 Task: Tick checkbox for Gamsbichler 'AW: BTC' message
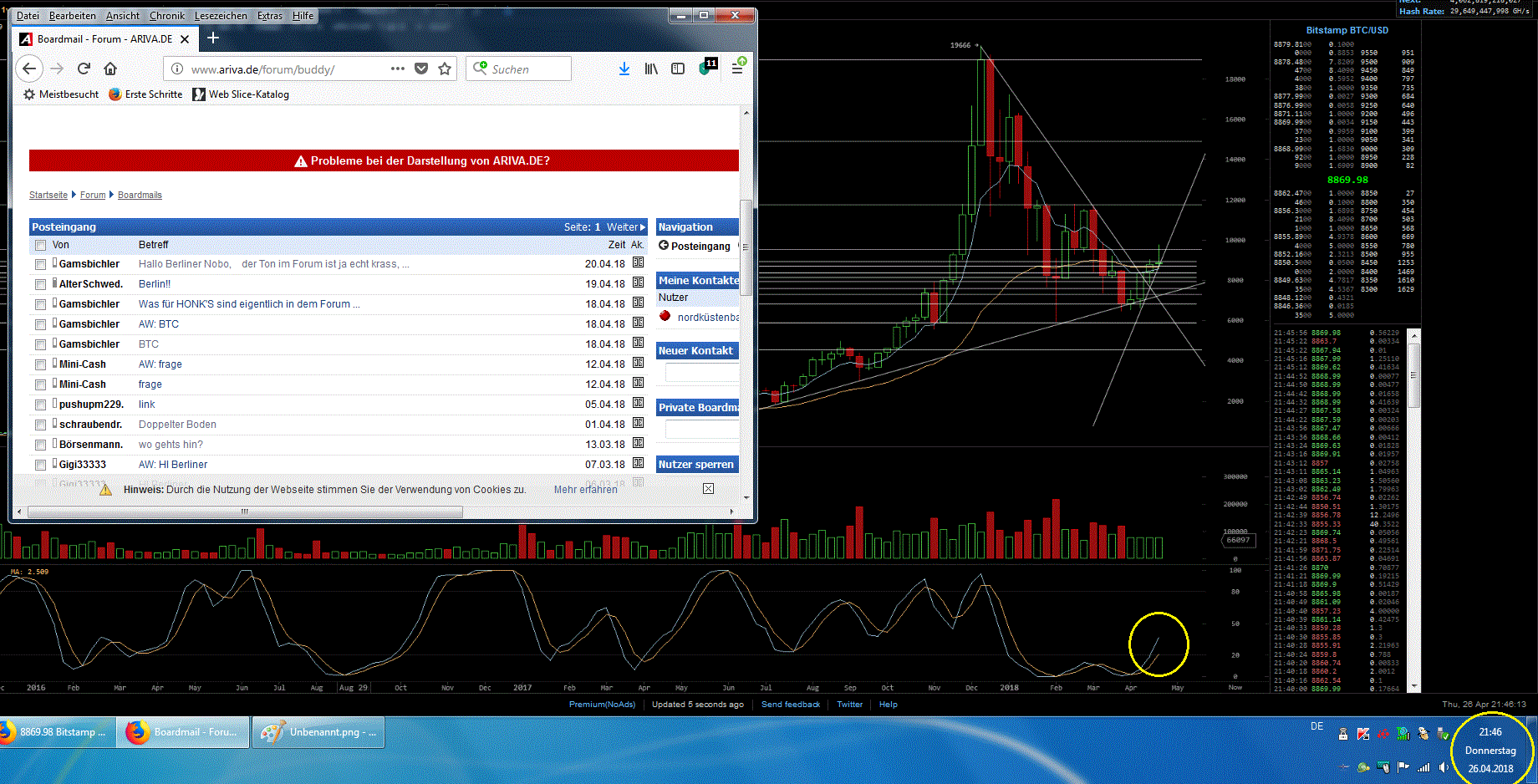click(x=40, y=324)
